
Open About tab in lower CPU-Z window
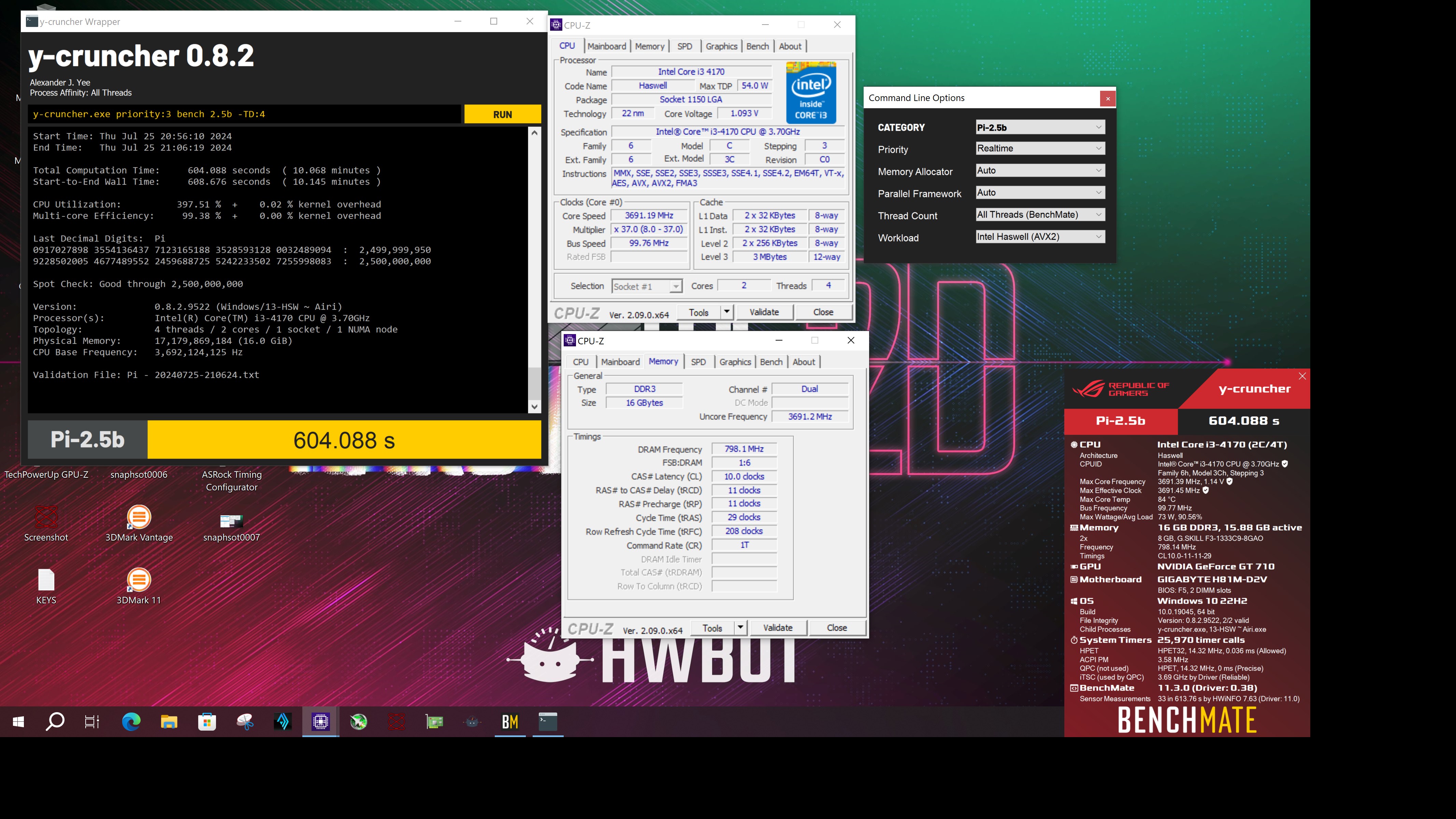804,362
